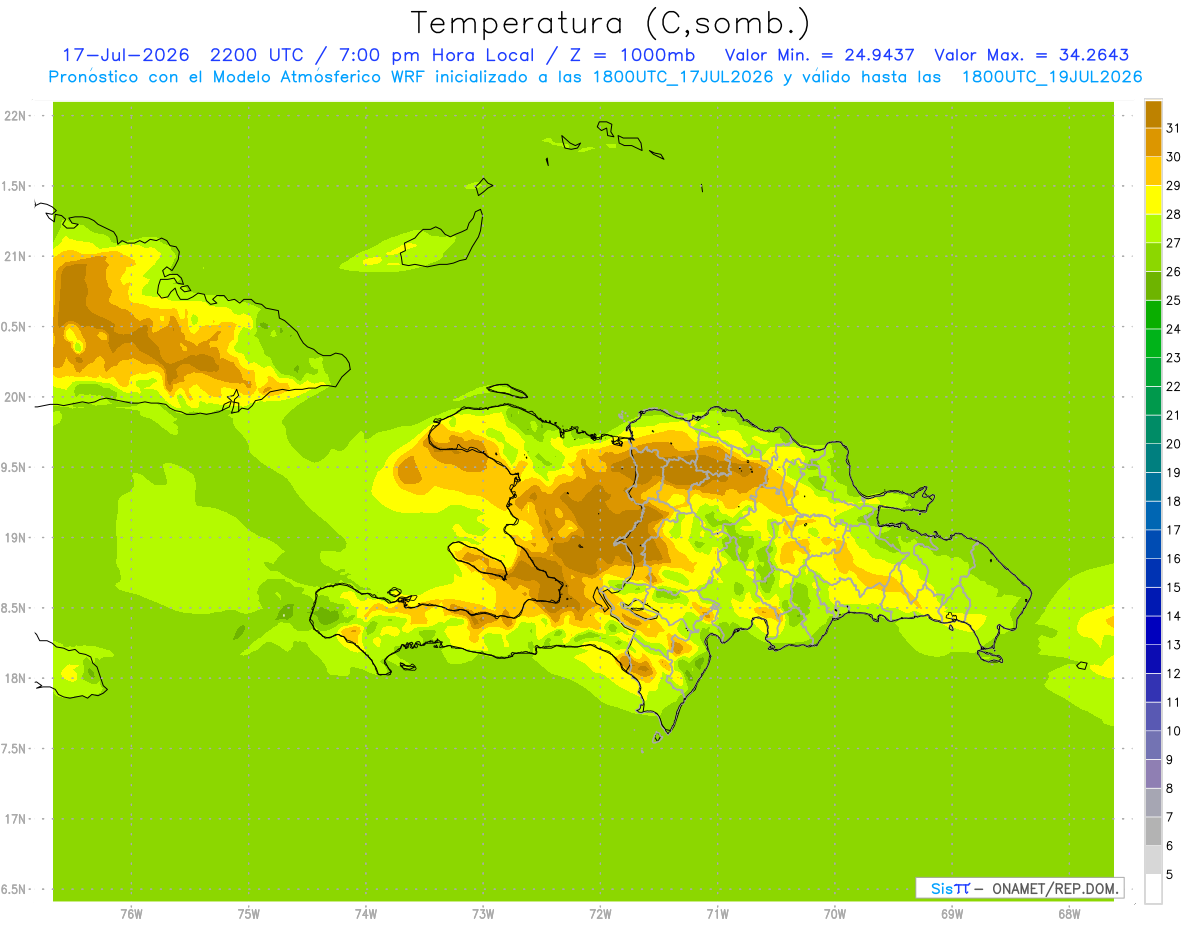Pick the yellow swatch between 28 and 29
Screen dimensions: 1200x927
1153,200
